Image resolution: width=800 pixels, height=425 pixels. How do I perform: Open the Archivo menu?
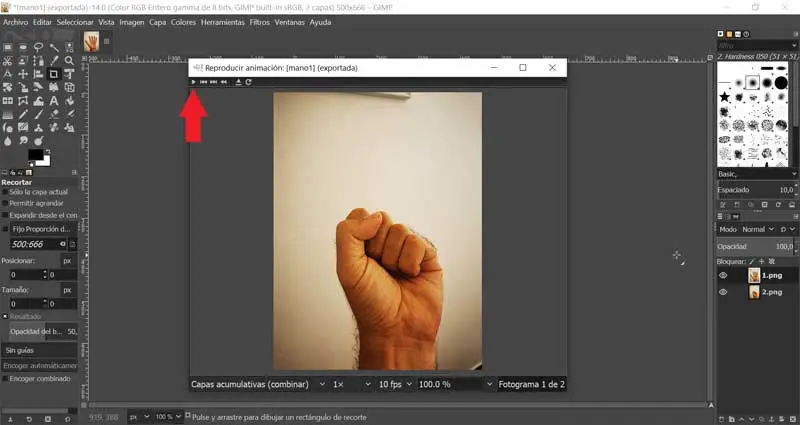click(15, 22)
